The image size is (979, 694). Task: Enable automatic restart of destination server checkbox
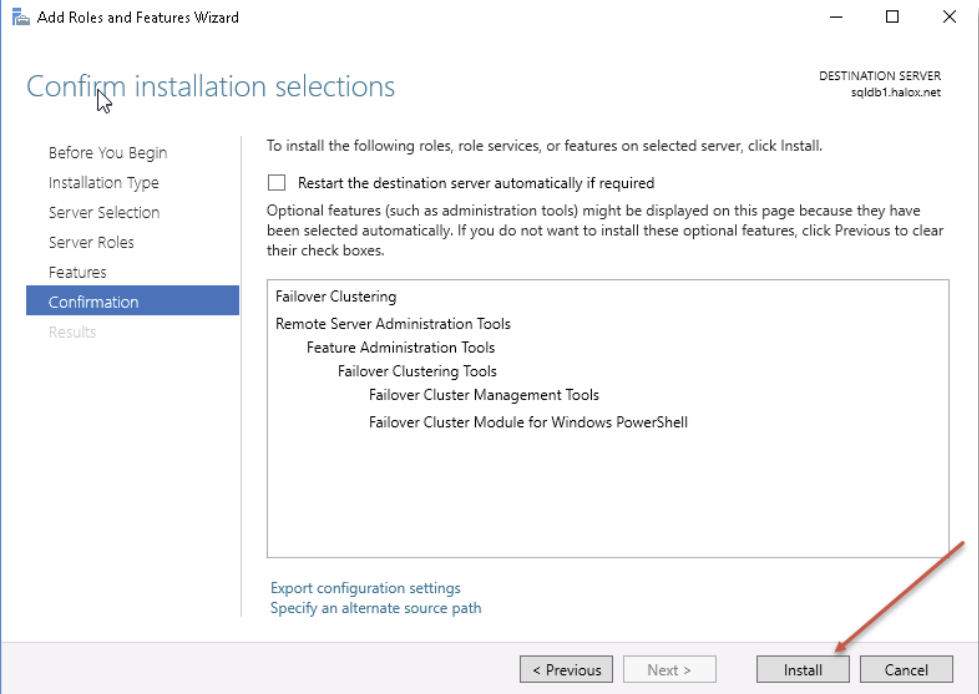pos(277,182)
